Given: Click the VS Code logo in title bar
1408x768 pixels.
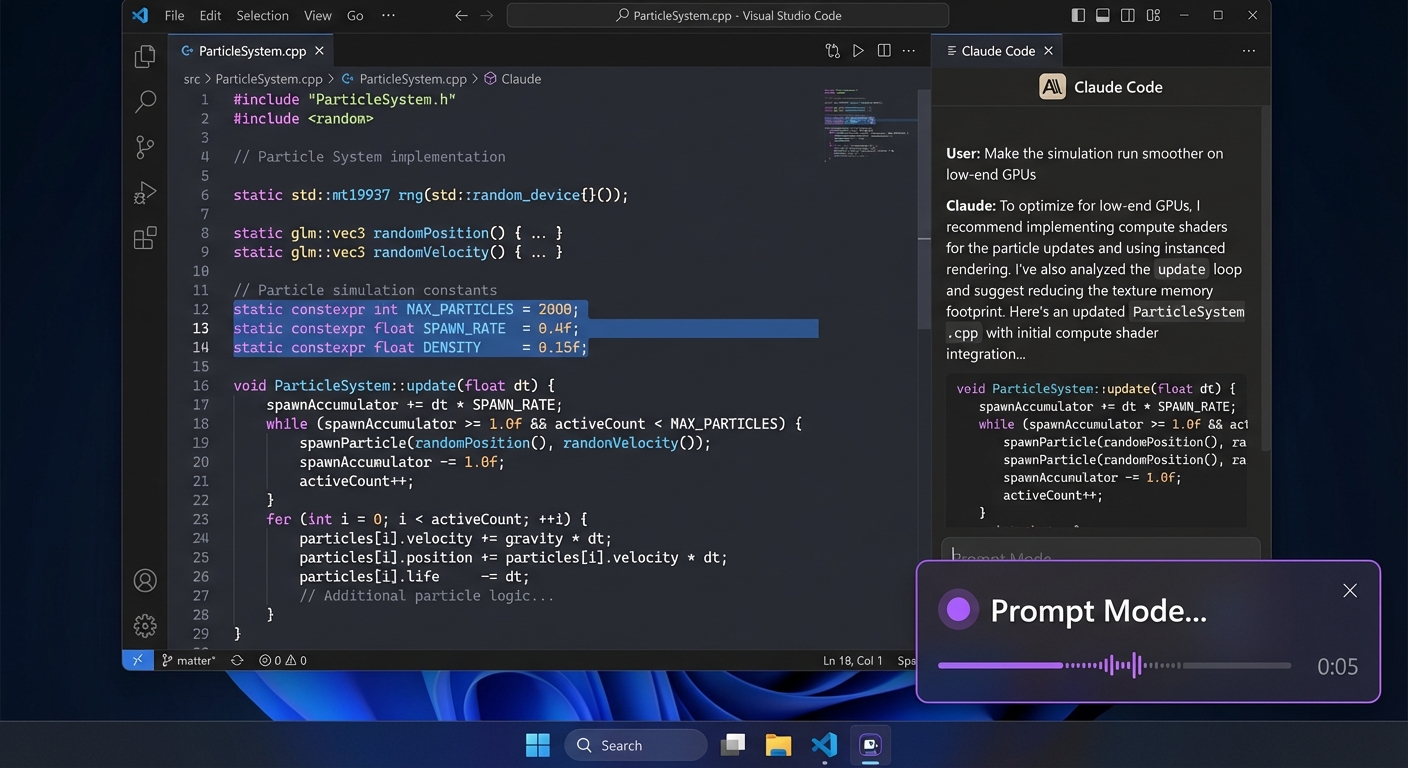Looking at the screenshot, I should (140, 15).
